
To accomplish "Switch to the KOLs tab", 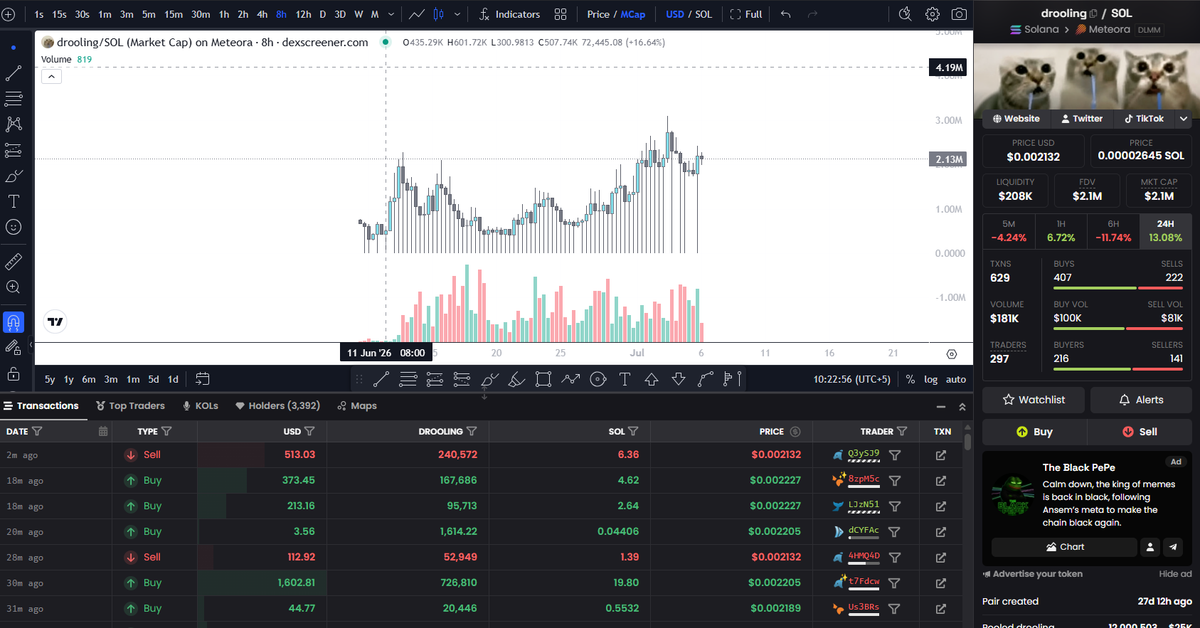I will 201,406.
